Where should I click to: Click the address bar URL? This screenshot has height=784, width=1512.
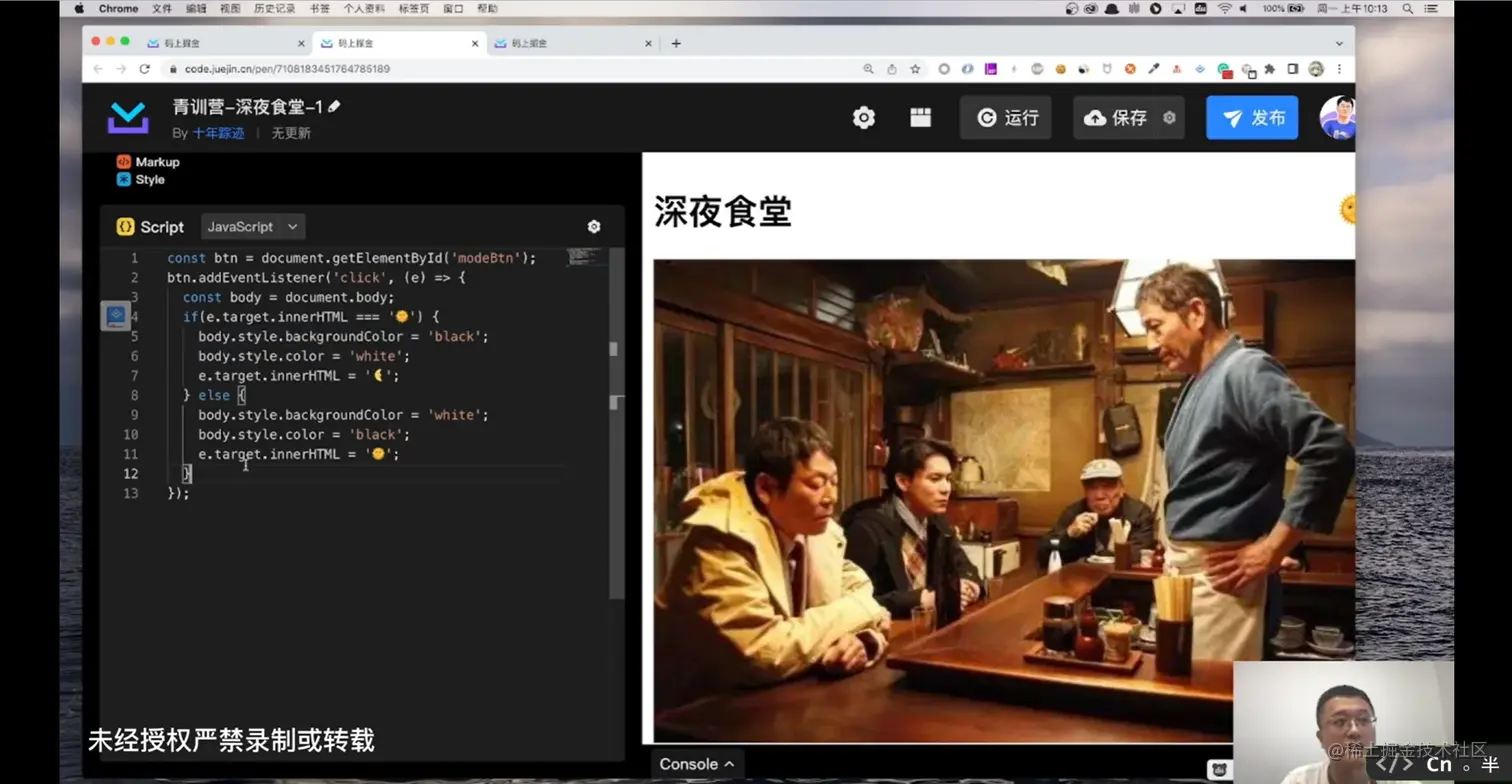[x=287, y=69]
